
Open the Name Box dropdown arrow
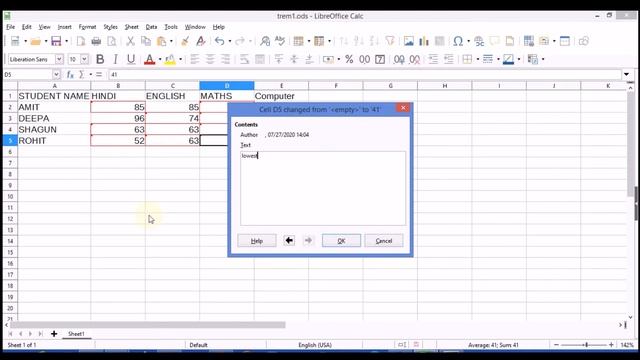pos(56,74)
